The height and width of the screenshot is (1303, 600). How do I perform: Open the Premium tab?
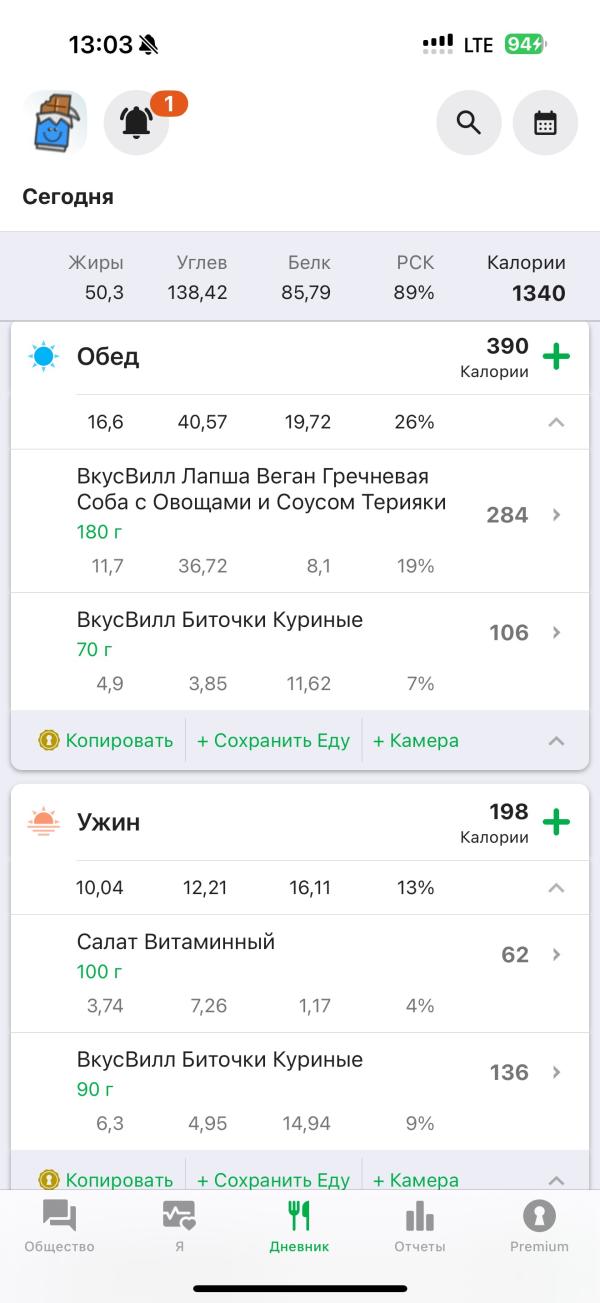tap(539, 1226)
